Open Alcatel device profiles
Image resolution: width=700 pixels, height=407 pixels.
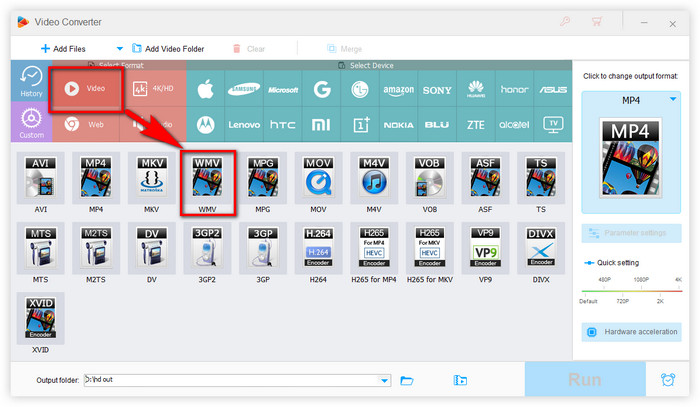514,125
